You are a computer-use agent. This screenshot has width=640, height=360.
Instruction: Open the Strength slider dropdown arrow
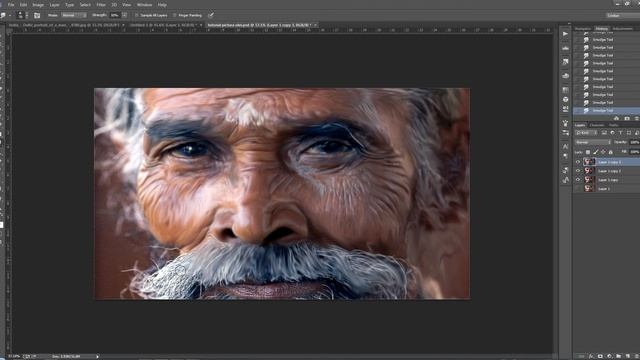pyautogui.click(x=124, y=15)
